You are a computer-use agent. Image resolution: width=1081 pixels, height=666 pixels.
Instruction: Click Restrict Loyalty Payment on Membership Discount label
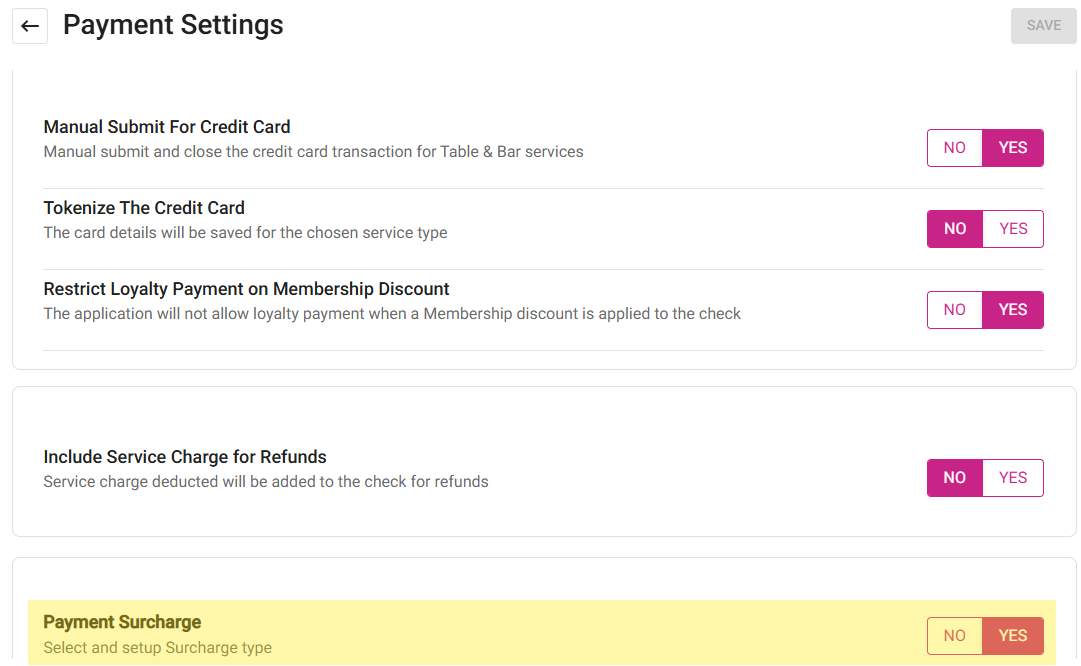[x=246, y=289]
